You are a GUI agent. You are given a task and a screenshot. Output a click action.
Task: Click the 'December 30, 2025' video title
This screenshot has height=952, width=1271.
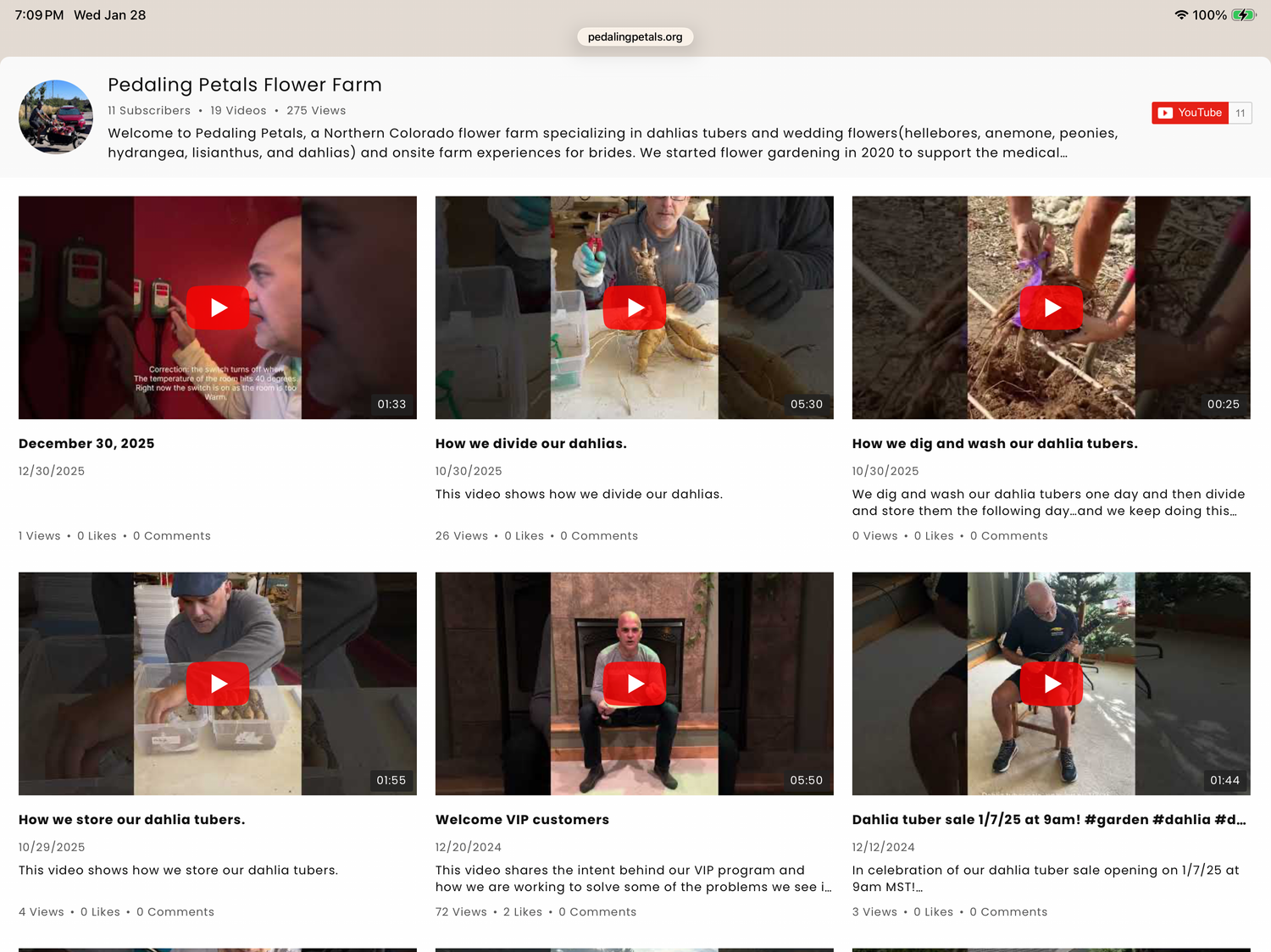[x=86, y=444]
